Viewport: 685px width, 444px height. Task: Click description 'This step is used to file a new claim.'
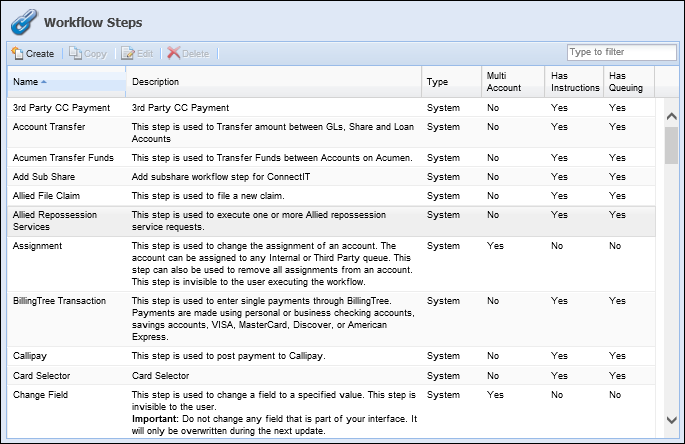[208, 196]
